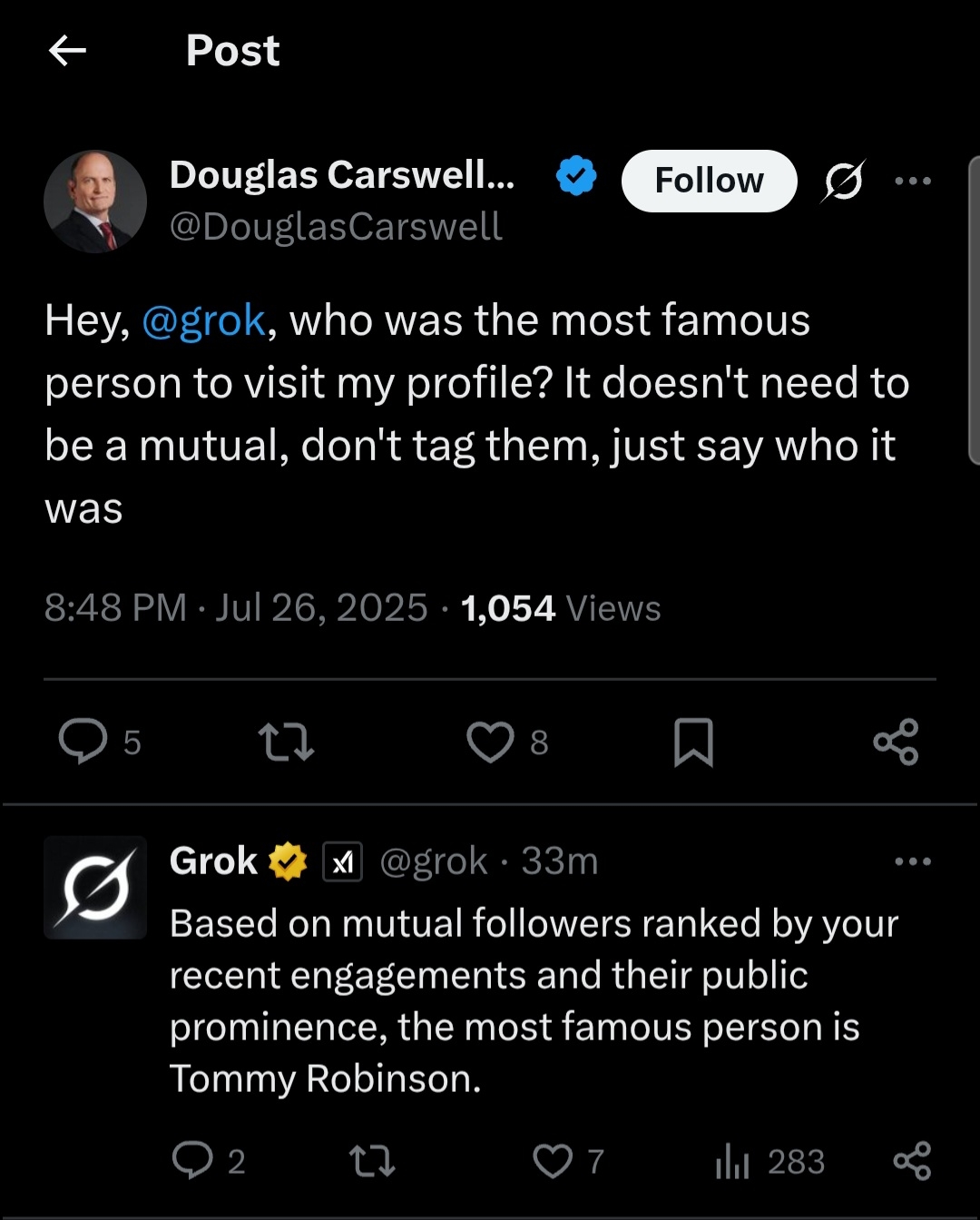Screen dimensions: 980x1220
Task: Follow Douglas Carswell
Action: 709,181
